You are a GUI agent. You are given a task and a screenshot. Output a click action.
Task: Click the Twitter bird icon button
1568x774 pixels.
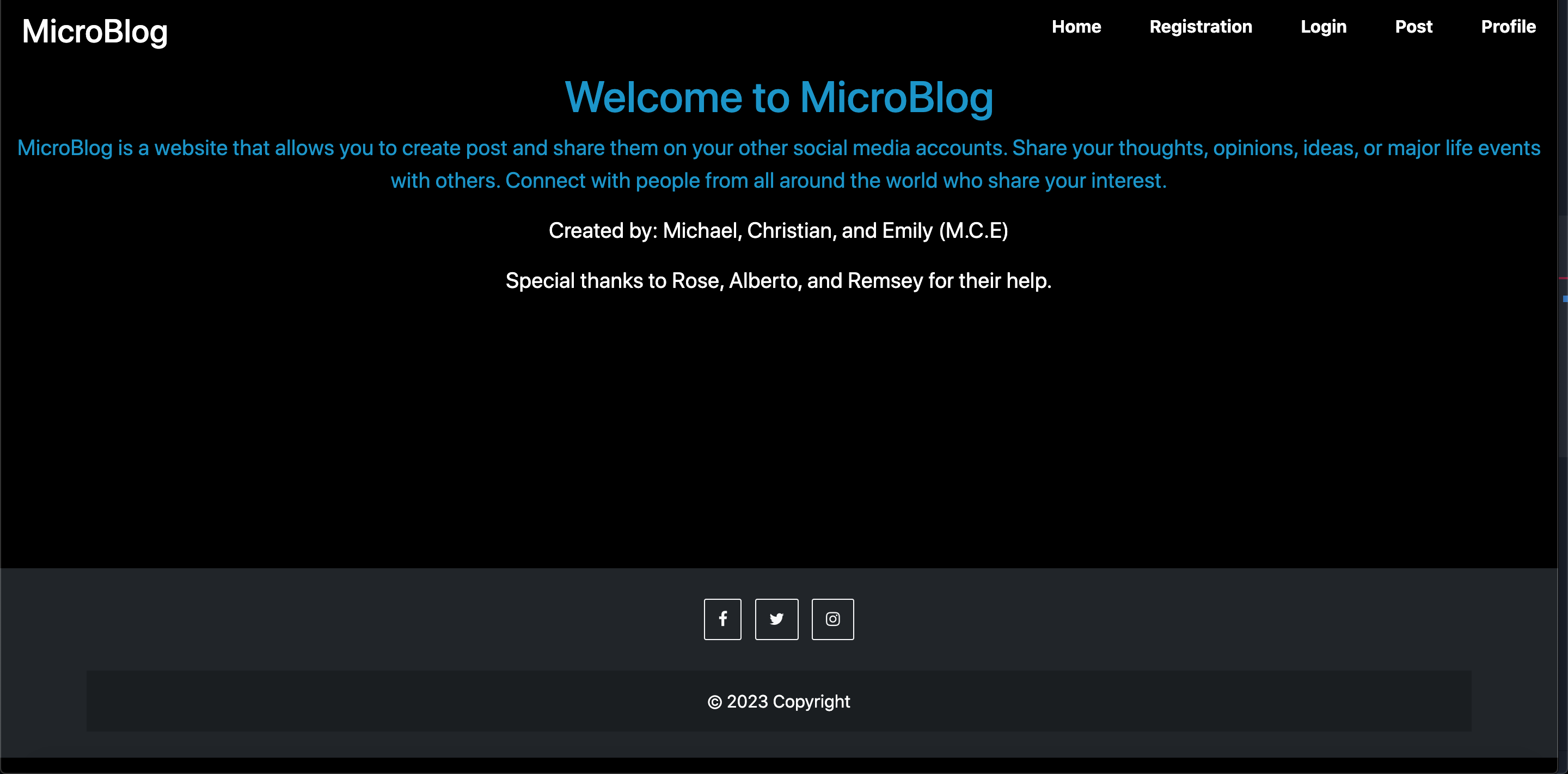tap(777, 619)
